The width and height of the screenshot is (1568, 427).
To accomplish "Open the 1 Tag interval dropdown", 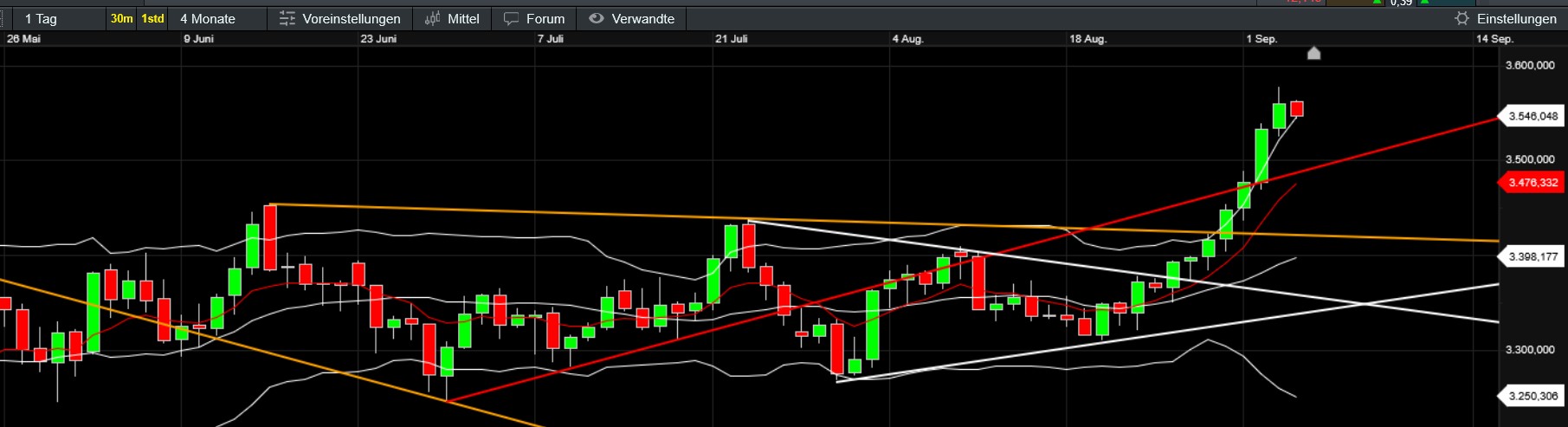I will pyautogui.click(x=58, y=18).
